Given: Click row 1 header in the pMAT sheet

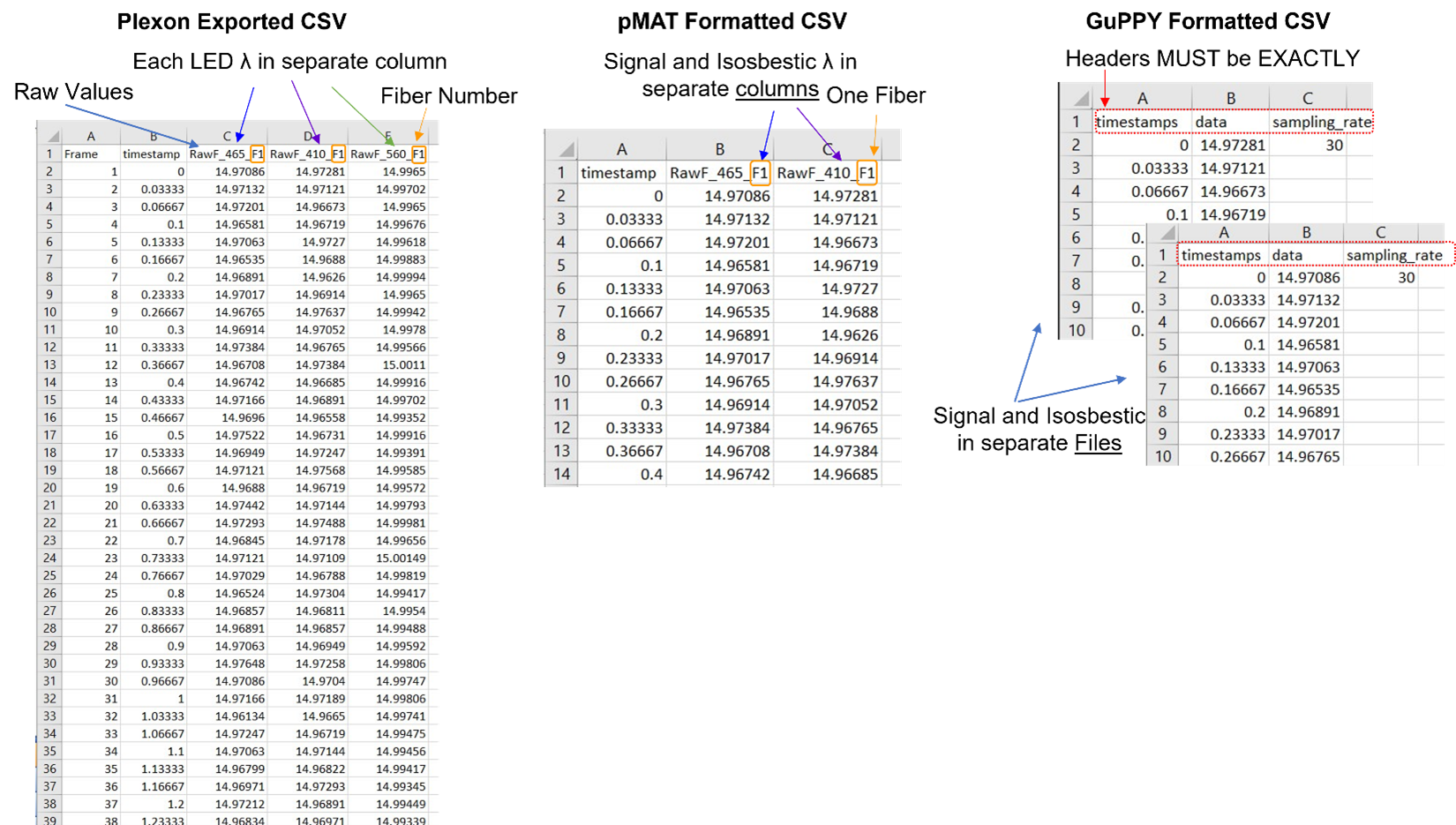Looking at the screenshot, I should pos(561,173).
